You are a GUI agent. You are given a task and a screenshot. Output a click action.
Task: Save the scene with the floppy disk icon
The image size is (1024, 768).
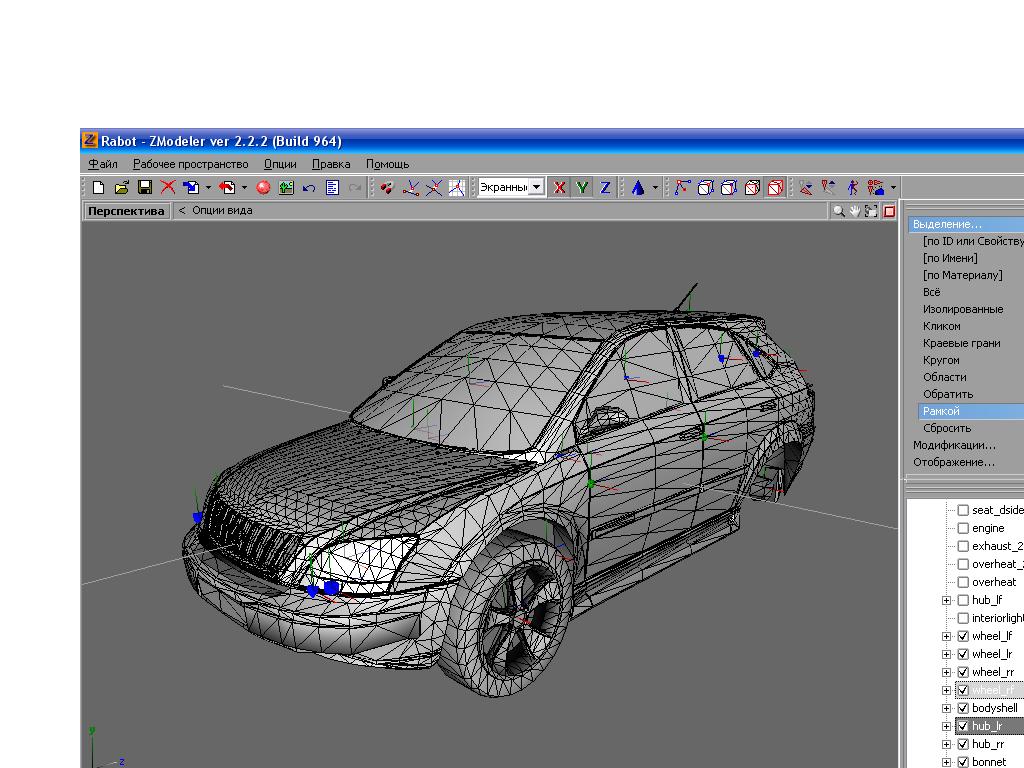coord(144,188)
